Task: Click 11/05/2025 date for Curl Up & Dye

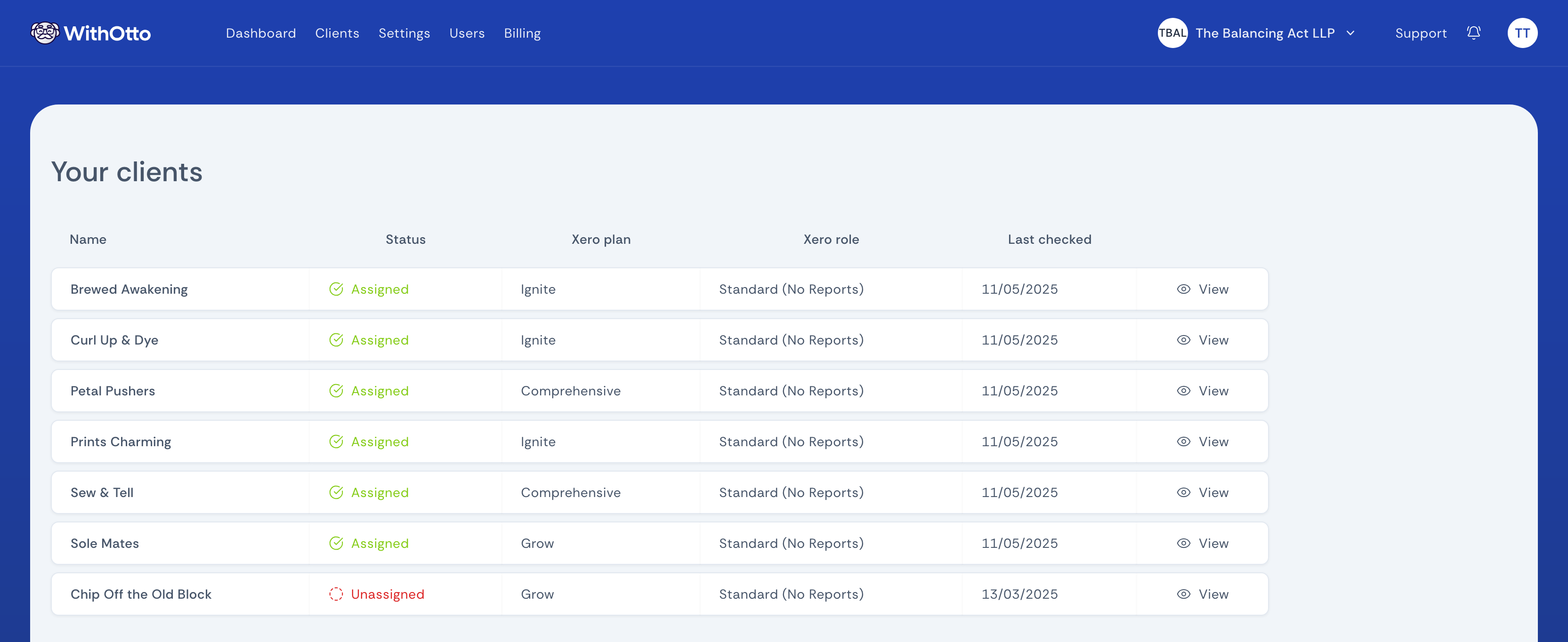Action: pyautogui.click(x=1019, y=340)
